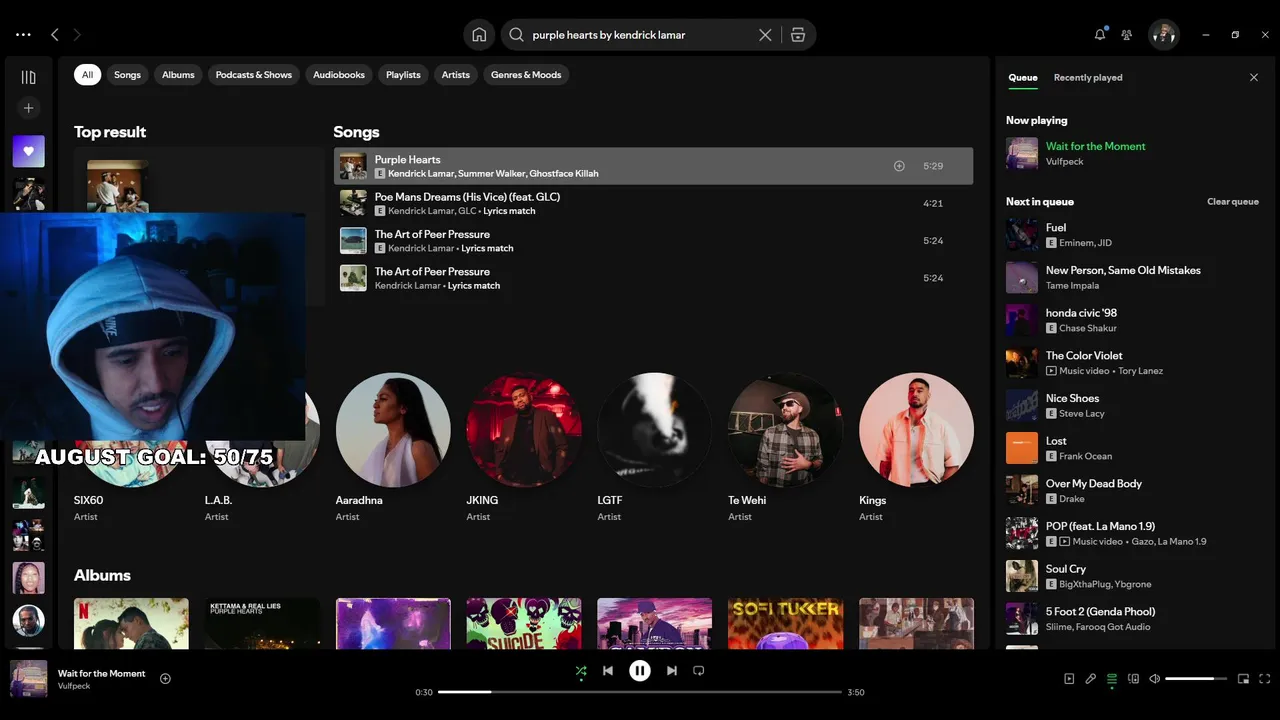Filter results by Playlists

point(403,75)
